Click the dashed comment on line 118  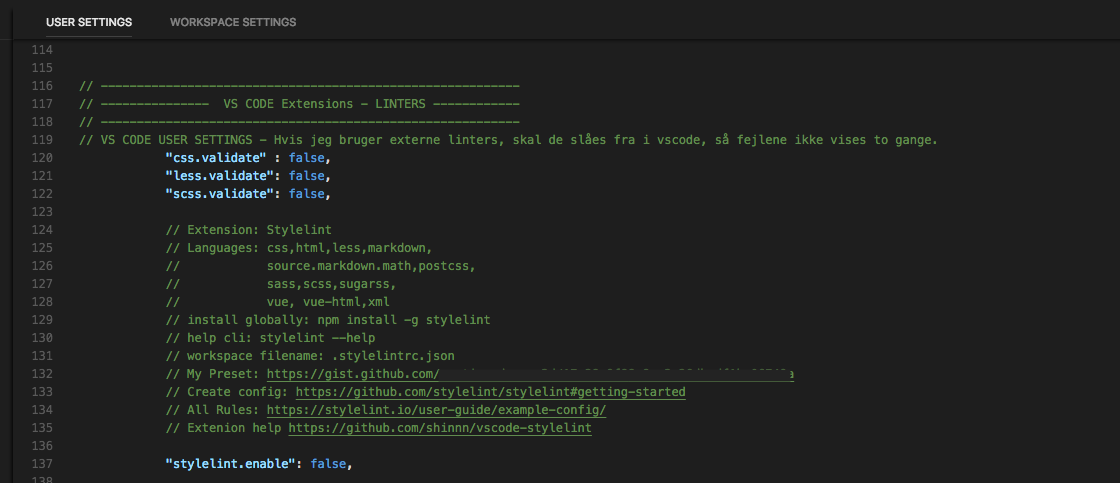coord(299,121)
